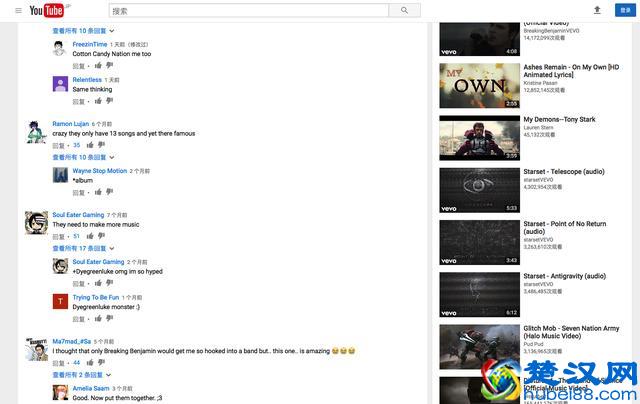640x404 pixels.
Task: Like Relentless's 'Same thinking' comment
Action: pos(98,101)
